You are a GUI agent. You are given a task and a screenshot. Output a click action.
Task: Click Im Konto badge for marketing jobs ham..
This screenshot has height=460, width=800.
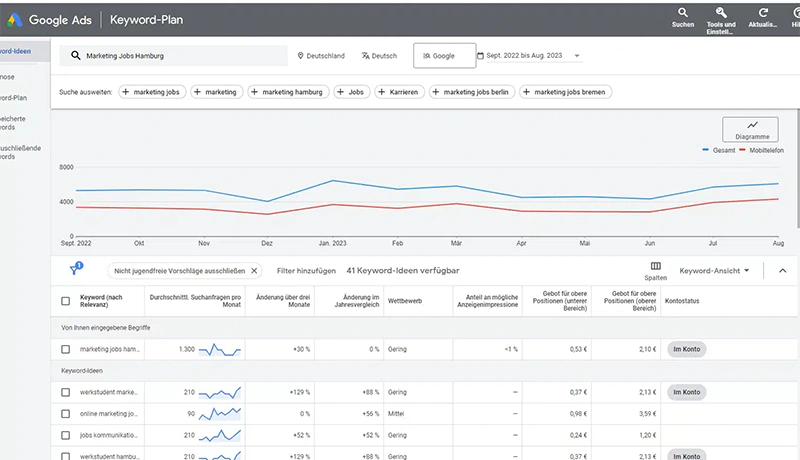tap(686, 349)
